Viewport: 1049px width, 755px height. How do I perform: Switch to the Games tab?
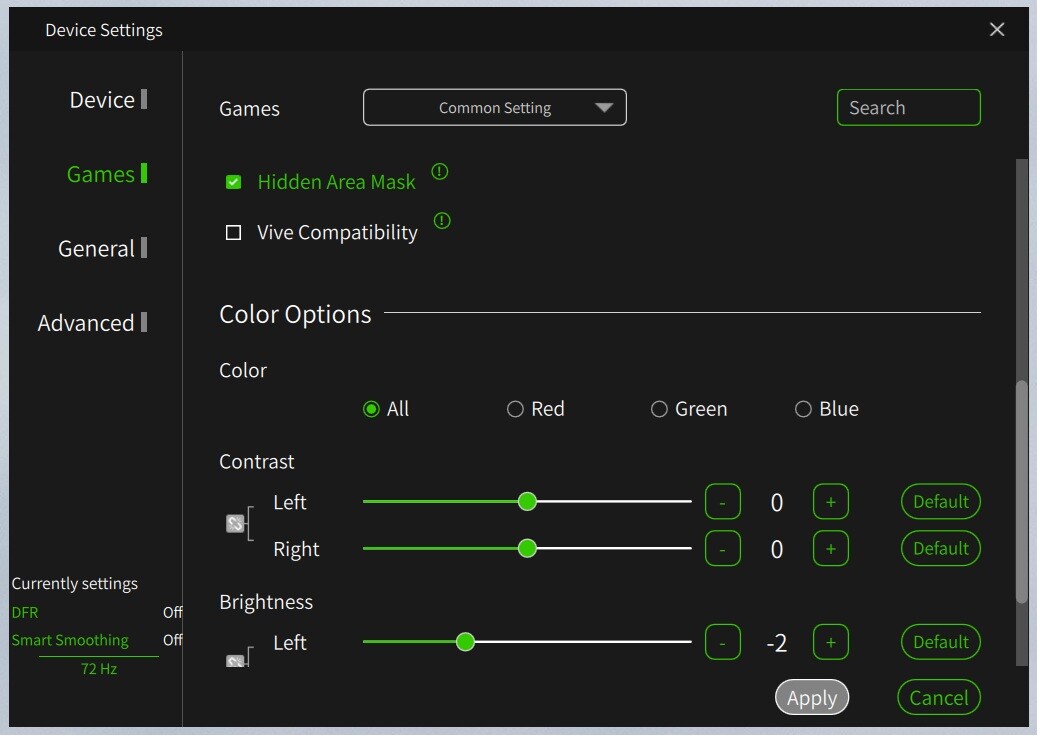point(106,174)
